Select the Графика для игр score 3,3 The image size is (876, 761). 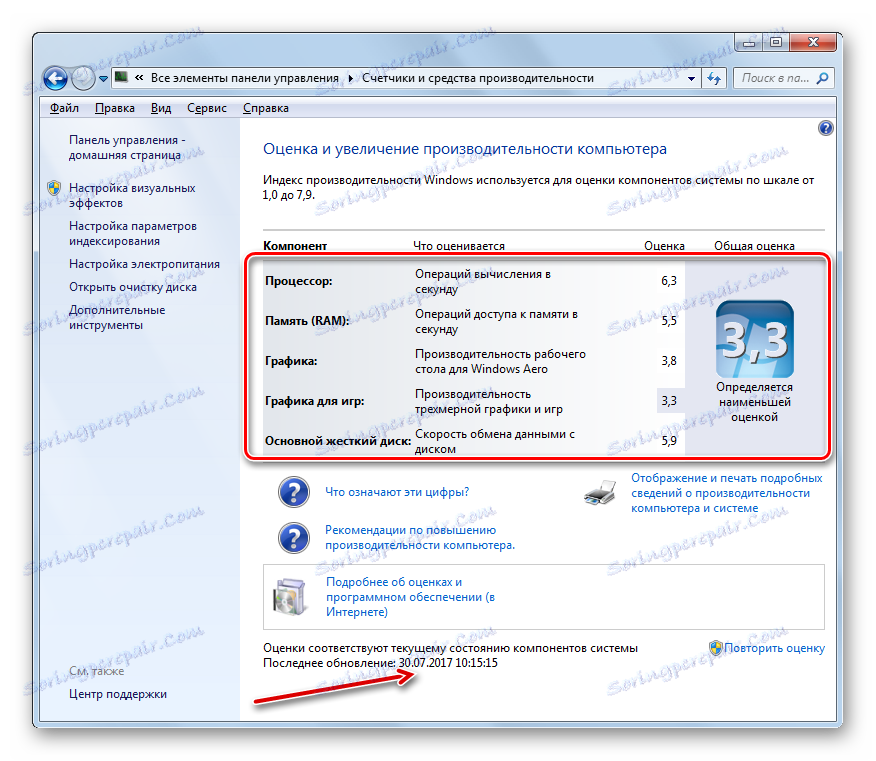tap(669, 401)
